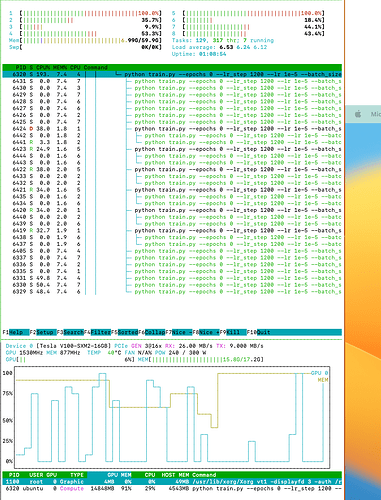
Task: Sort htop by the CPU% column header
Action: 43,67
